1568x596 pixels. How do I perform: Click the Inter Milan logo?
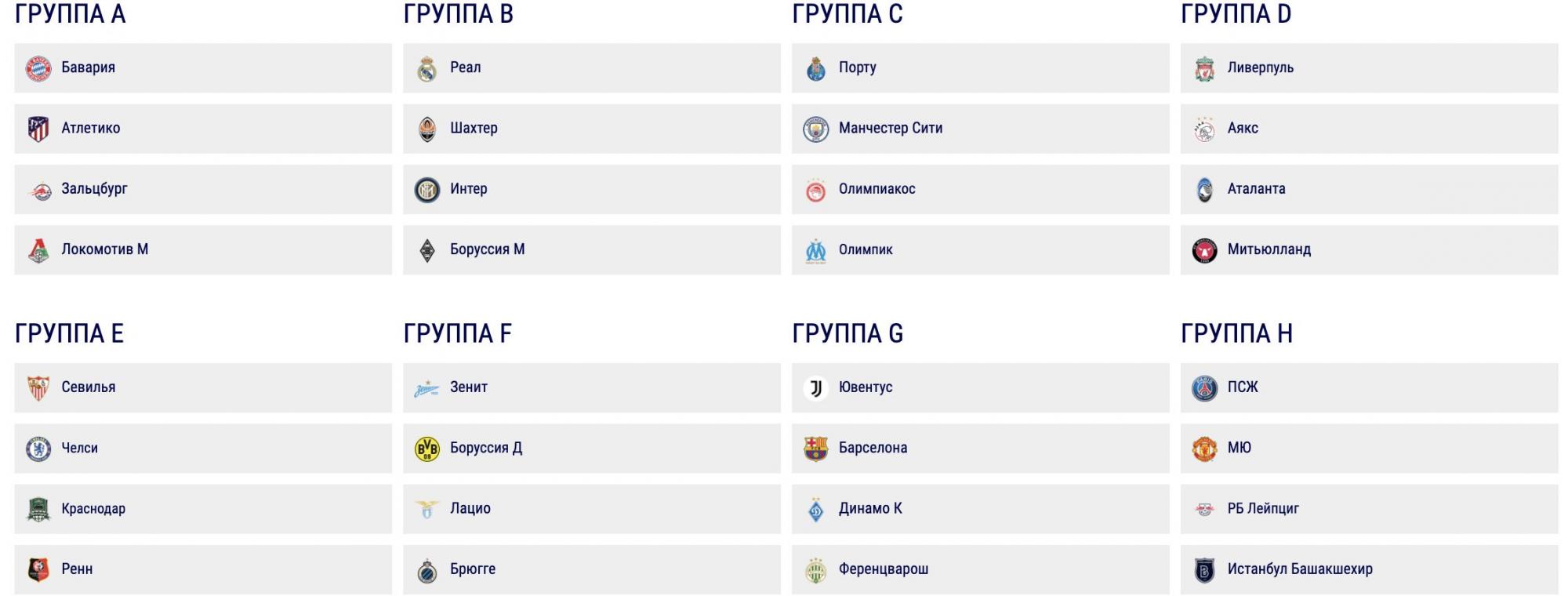point(426,190)
